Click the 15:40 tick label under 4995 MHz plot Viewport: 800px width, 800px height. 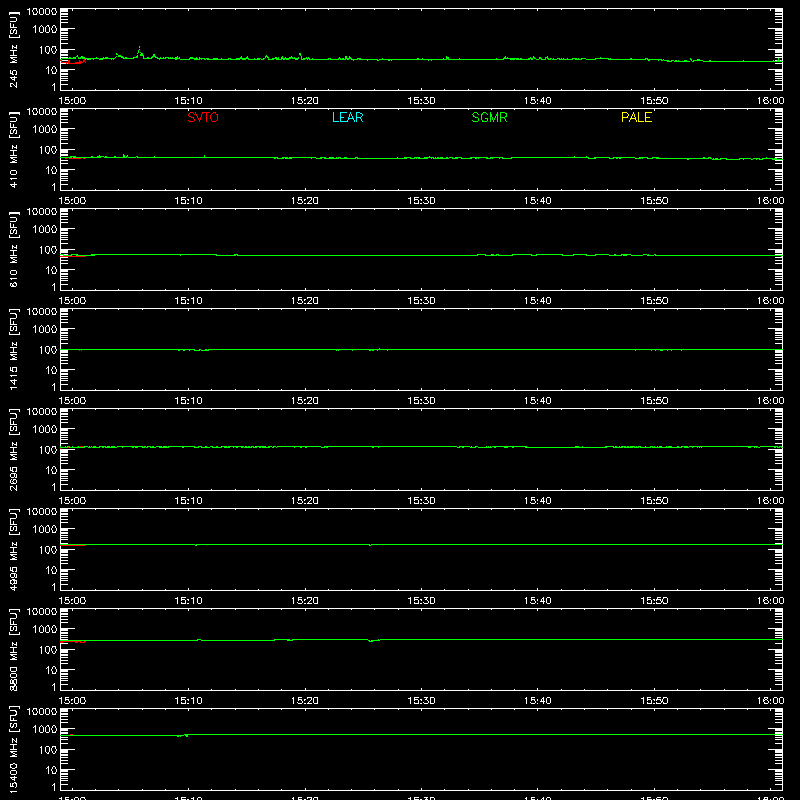(x=538, y=601)
